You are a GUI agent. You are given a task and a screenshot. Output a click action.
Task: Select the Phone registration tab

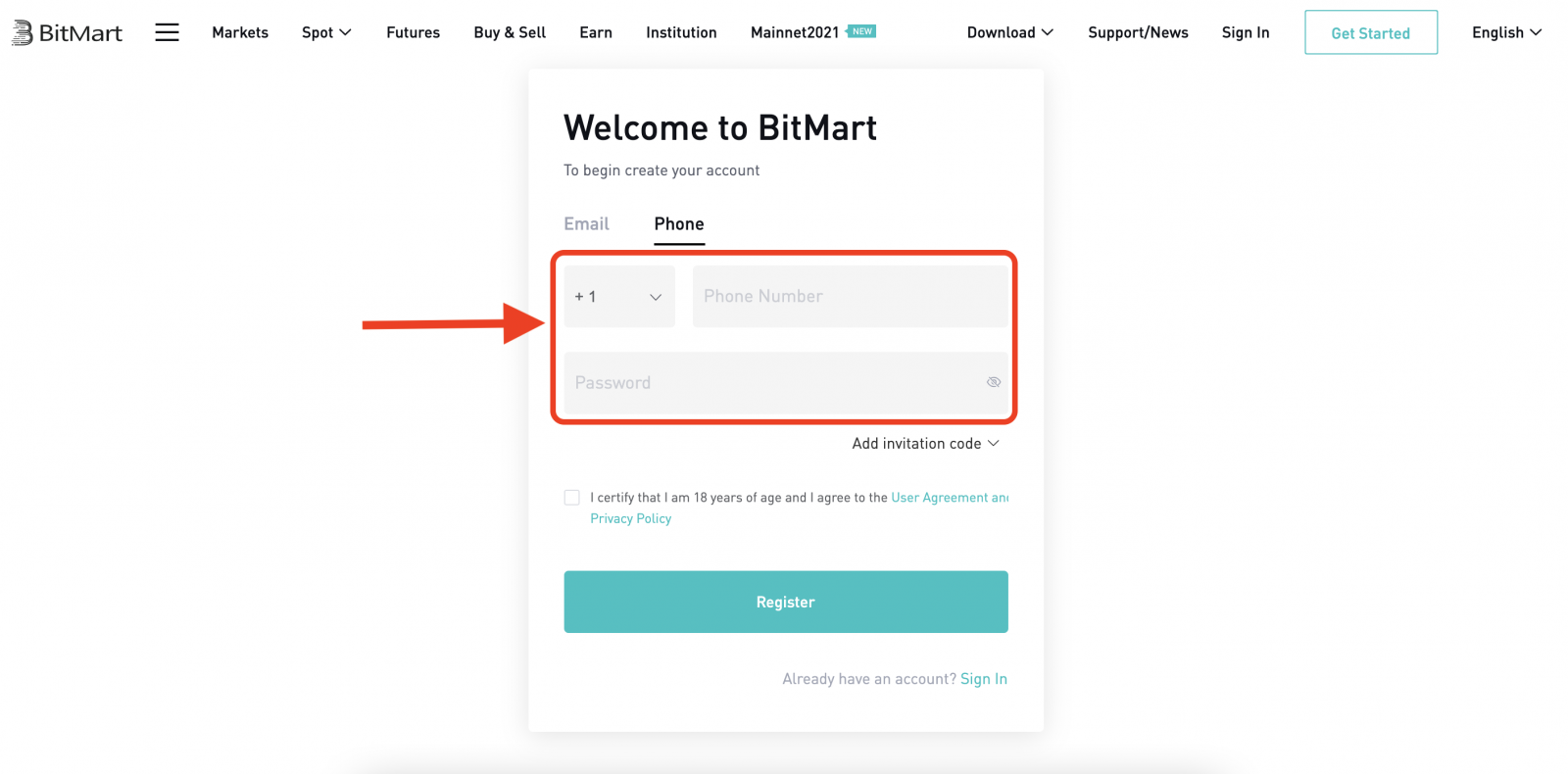[678, 223]
